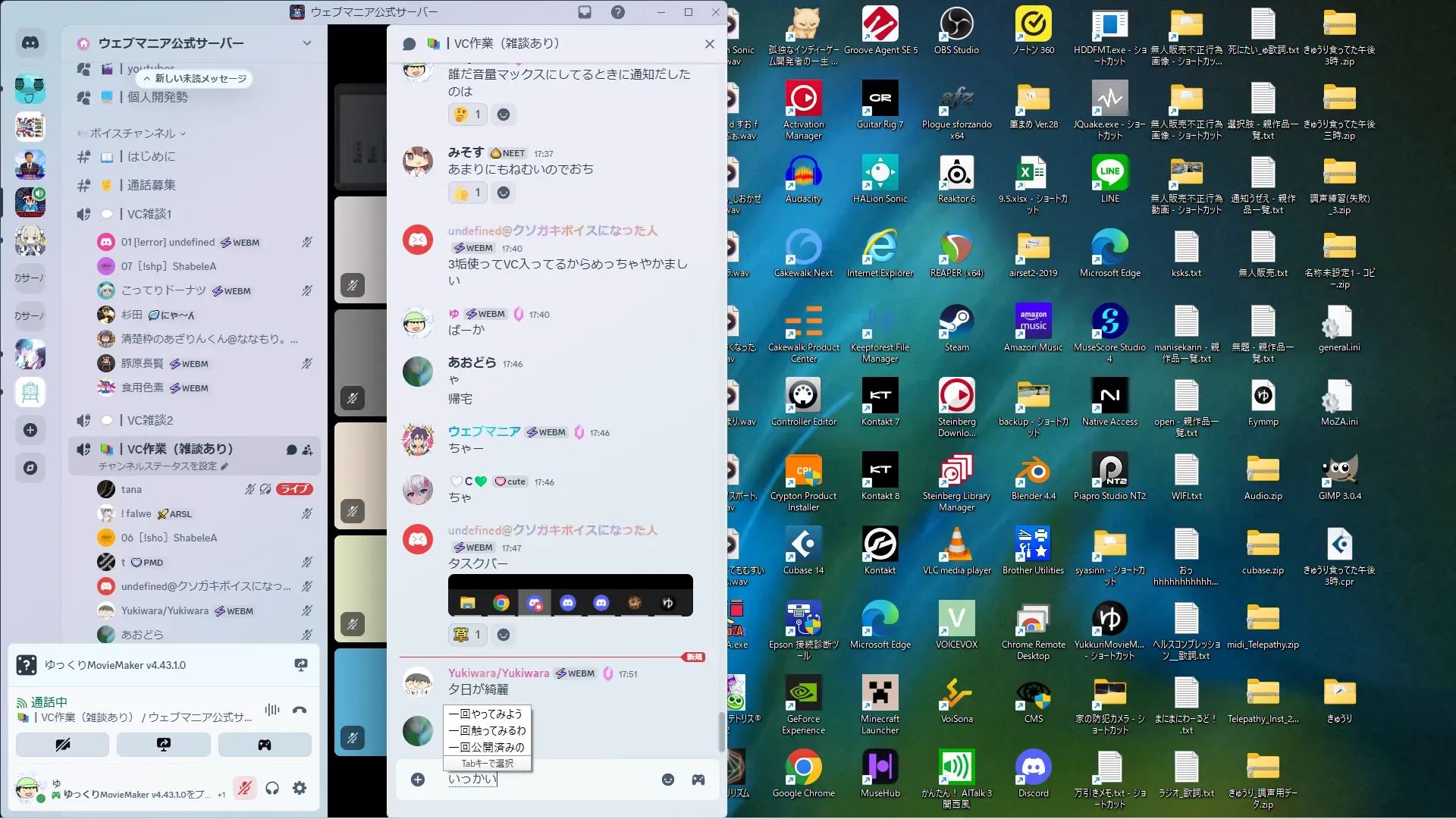Jump to 新しい未読メッセージ button
The height and width of the screenshot is (819, 1456).
point(195,78)
